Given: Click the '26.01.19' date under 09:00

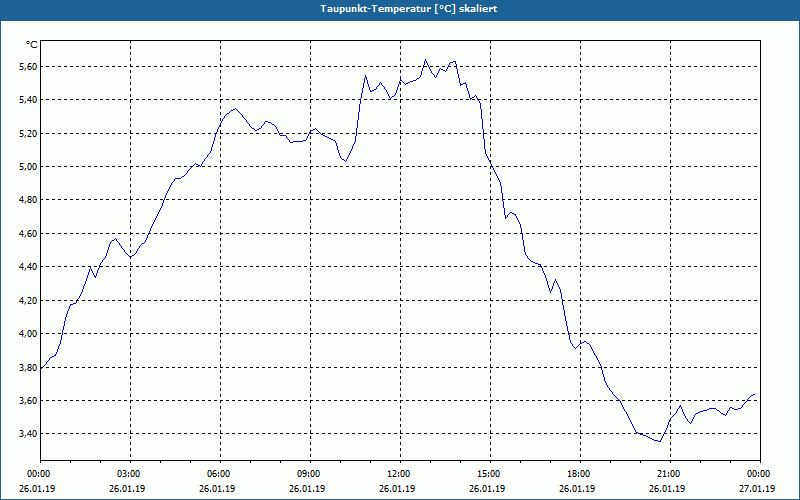Looking at the screenshot, I should [307, 488].
